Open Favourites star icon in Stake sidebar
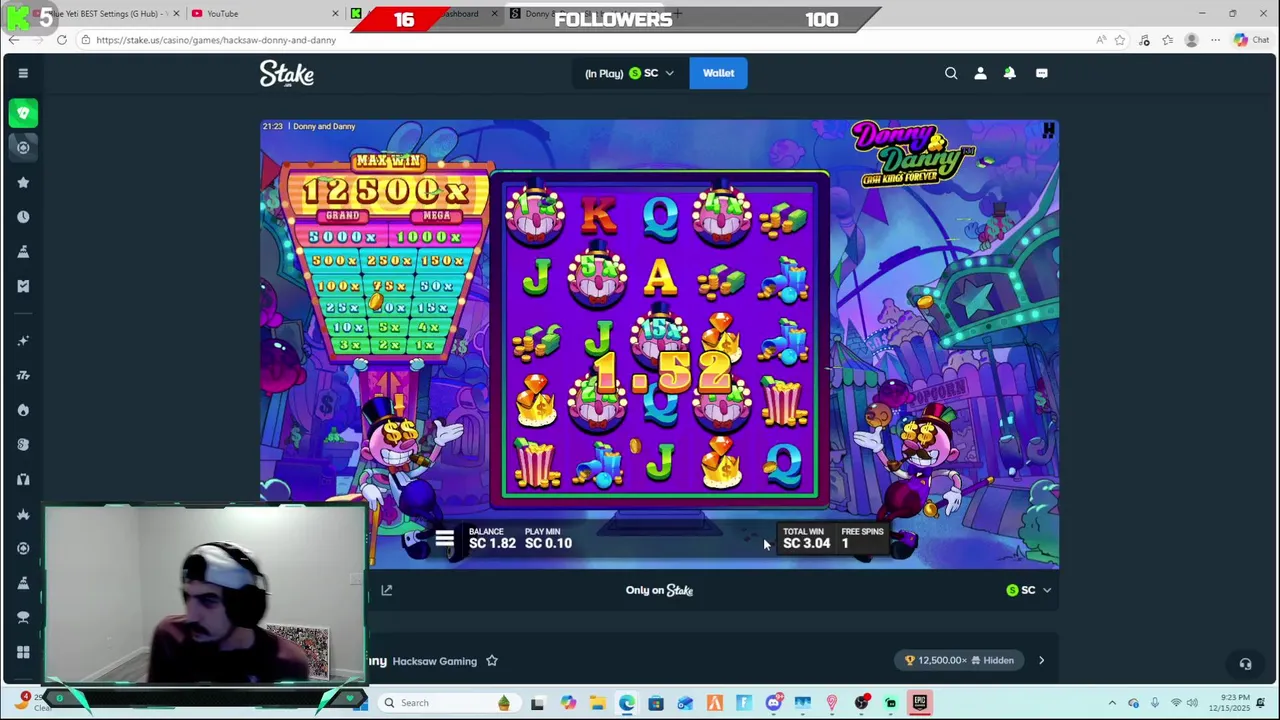This screenshot has height=720, width=1280. point(23,182)
